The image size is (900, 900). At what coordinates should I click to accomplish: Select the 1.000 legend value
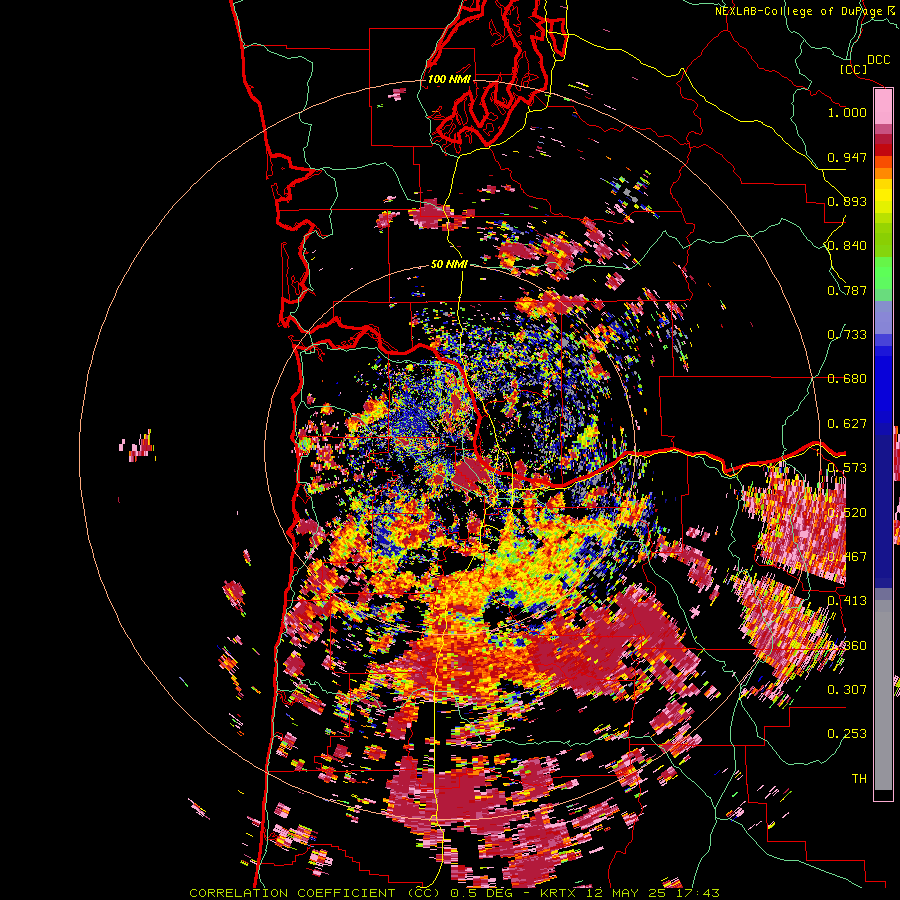[x=847, y=112]
